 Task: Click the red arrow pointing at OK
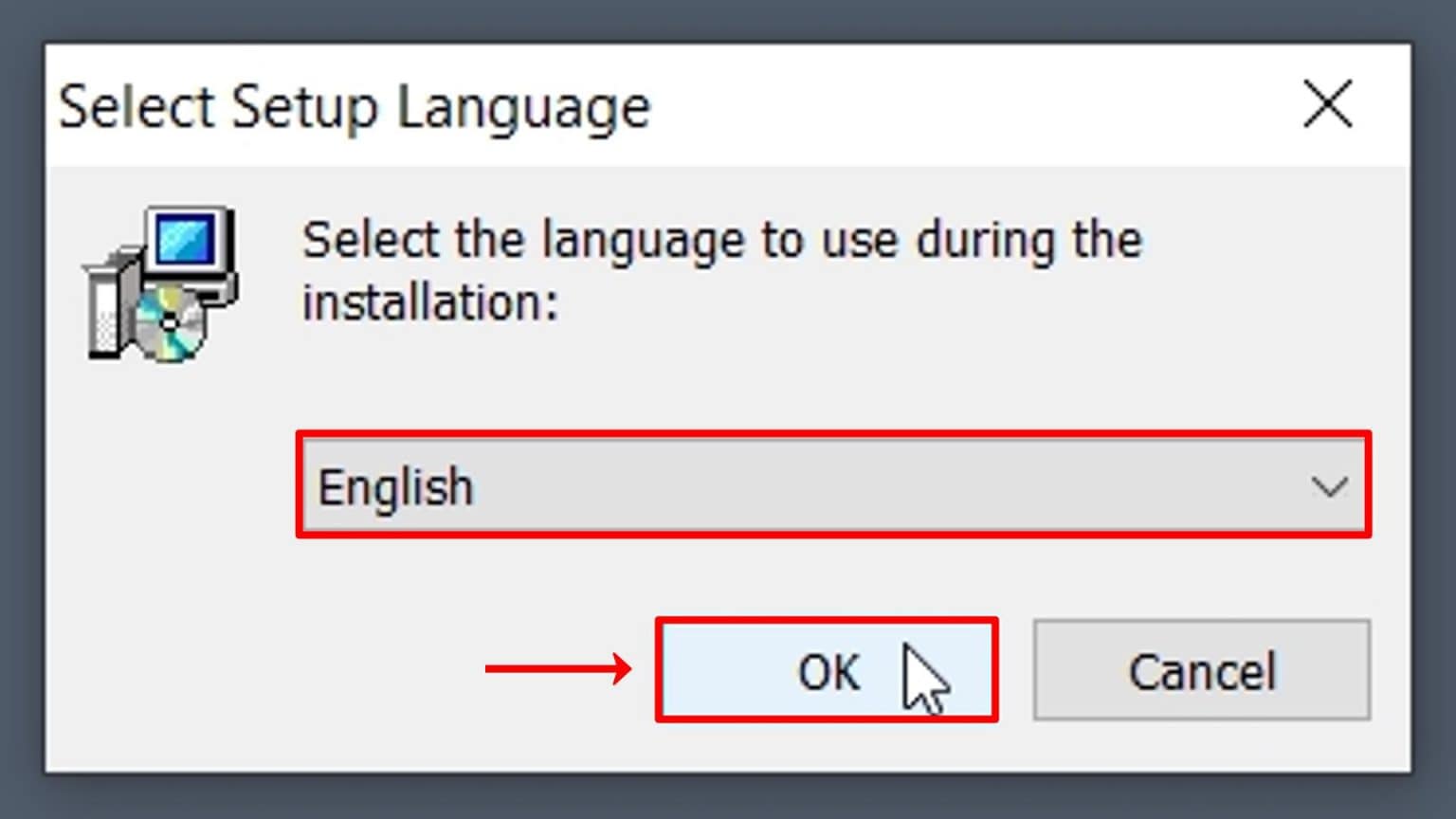[x=557, y=669]
